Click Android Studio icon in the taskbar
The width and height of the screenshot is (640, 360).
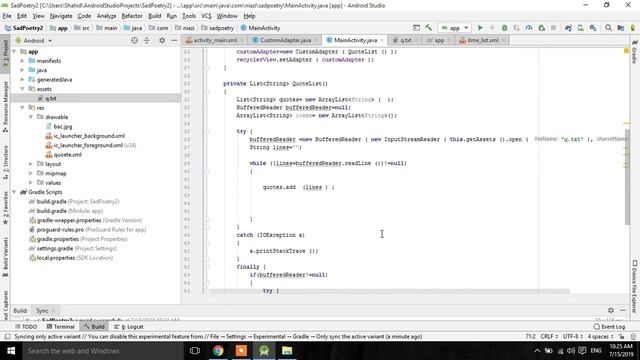[x=264, y=351]
